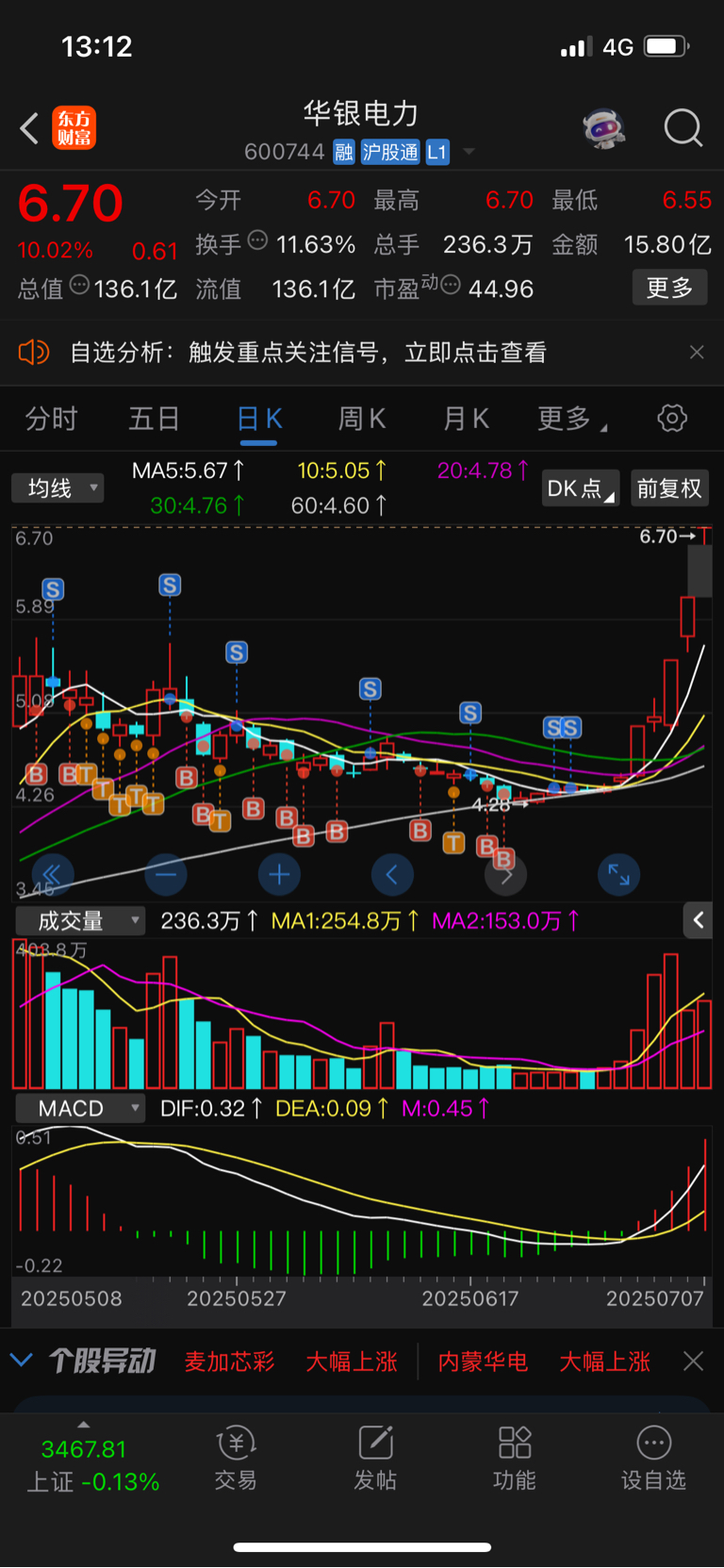Open the MACD indicator dropdown
This screenshot has height=1568, width=724.
79,1108
